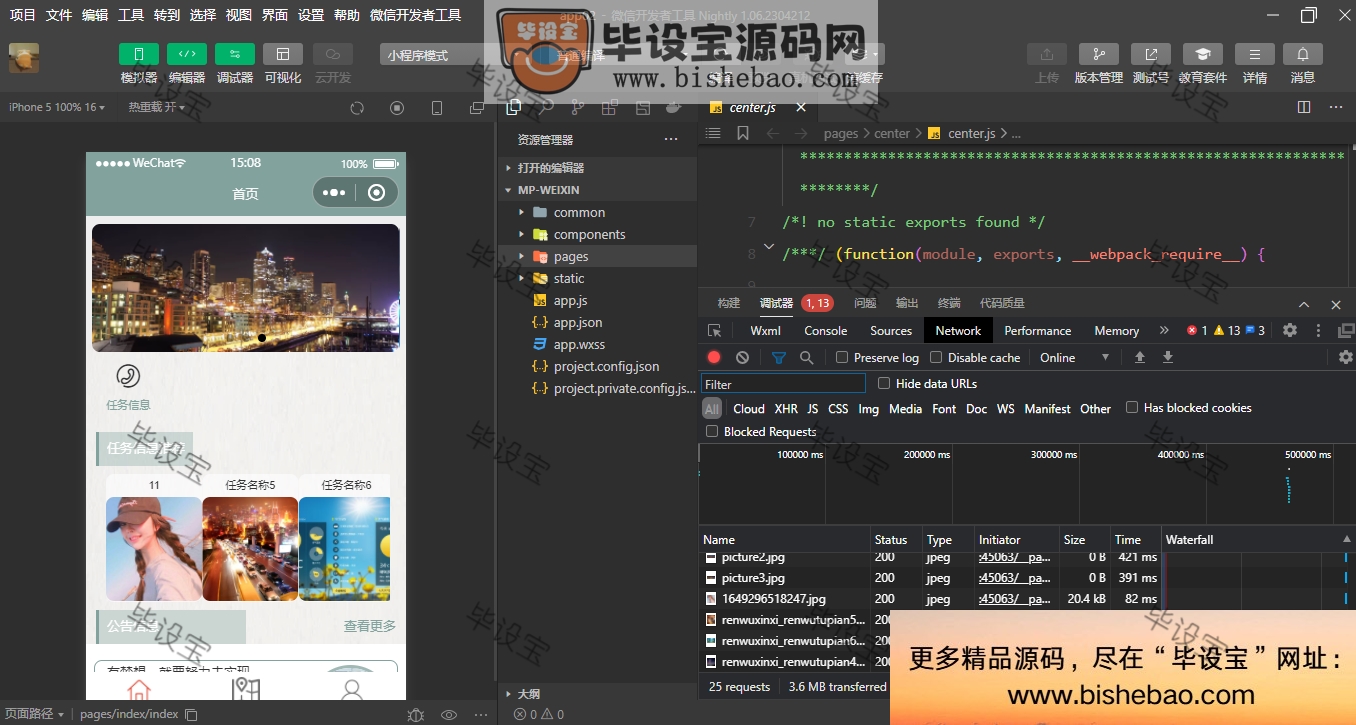Open project.config.json file

click(606, 366)
